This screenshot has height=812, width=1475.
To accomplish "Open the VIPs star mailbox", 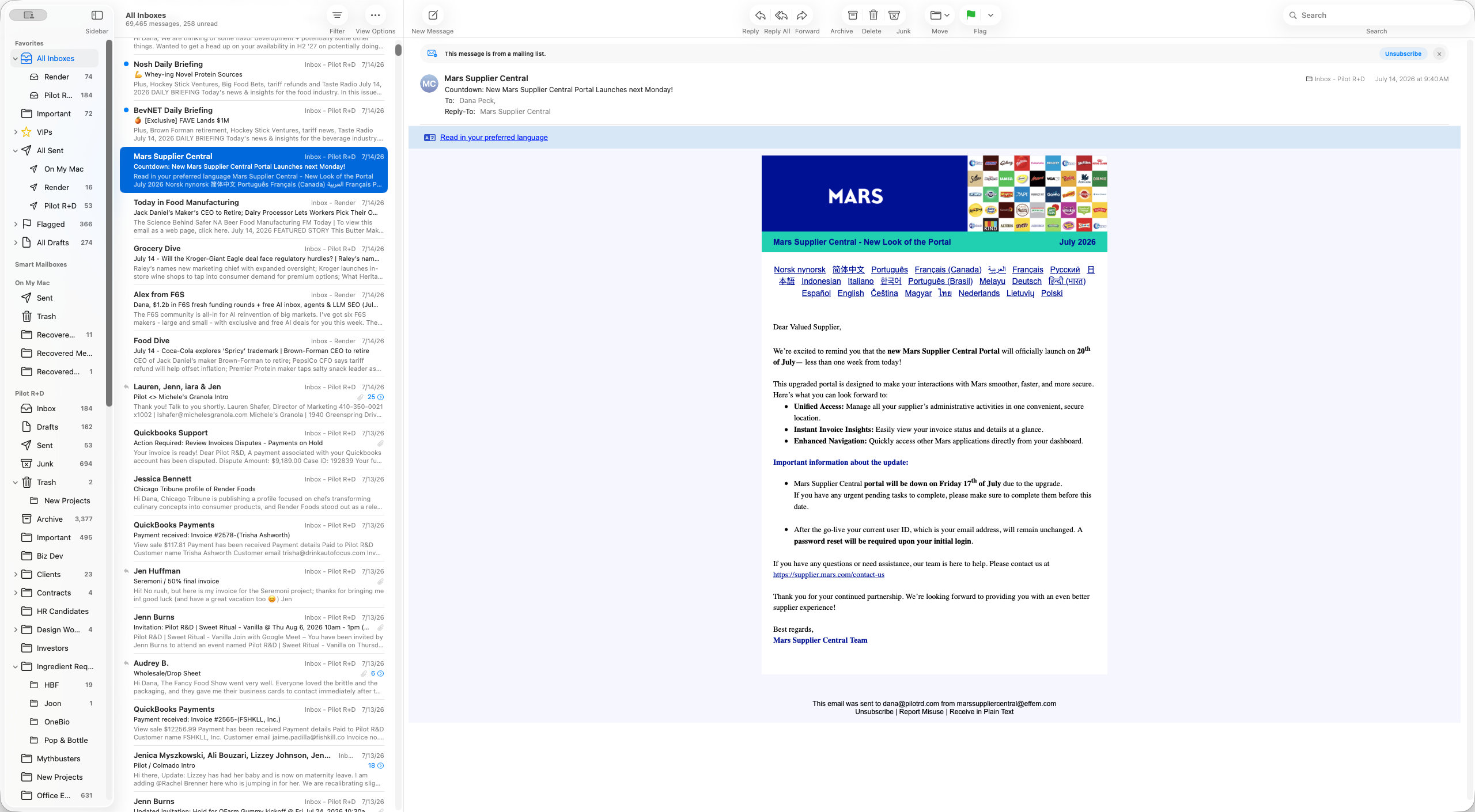I will [44, 132].
